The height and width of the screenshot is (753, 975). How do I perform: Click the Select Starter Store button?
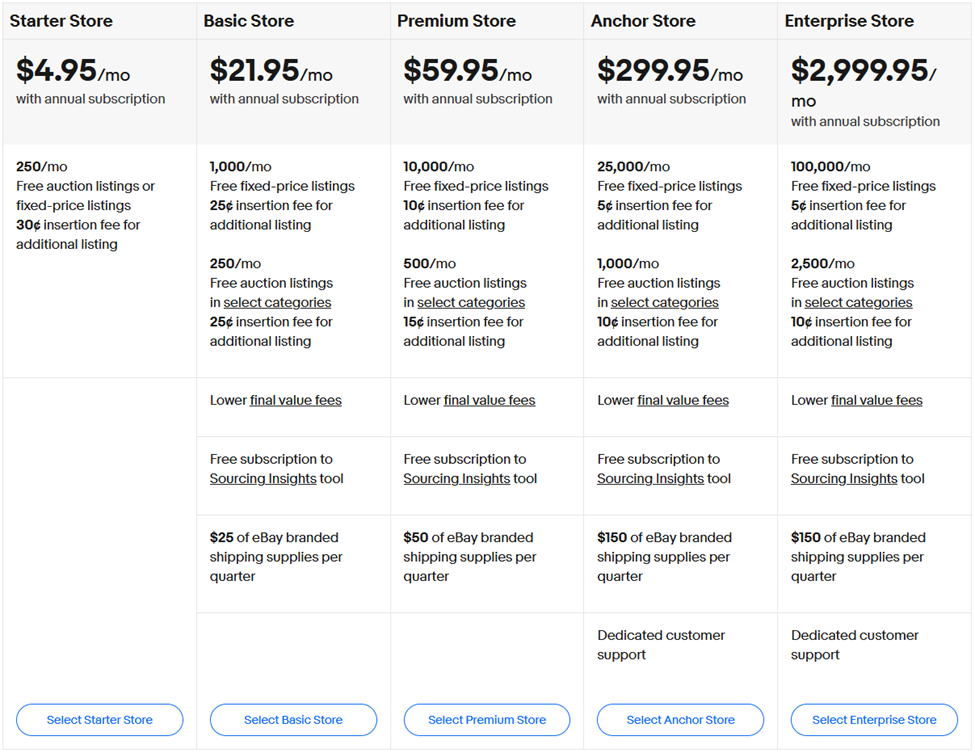pos(100,720)
